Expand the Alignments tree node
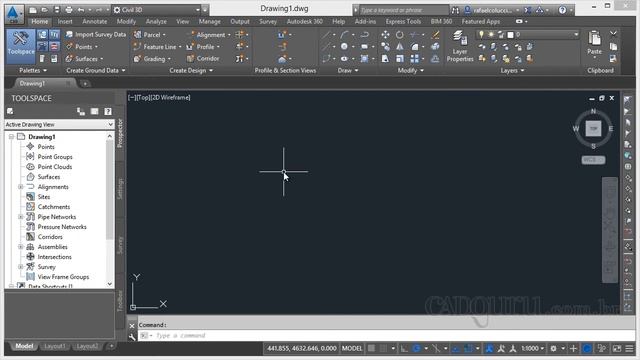640x360 pixels. [x=20, y=187]
